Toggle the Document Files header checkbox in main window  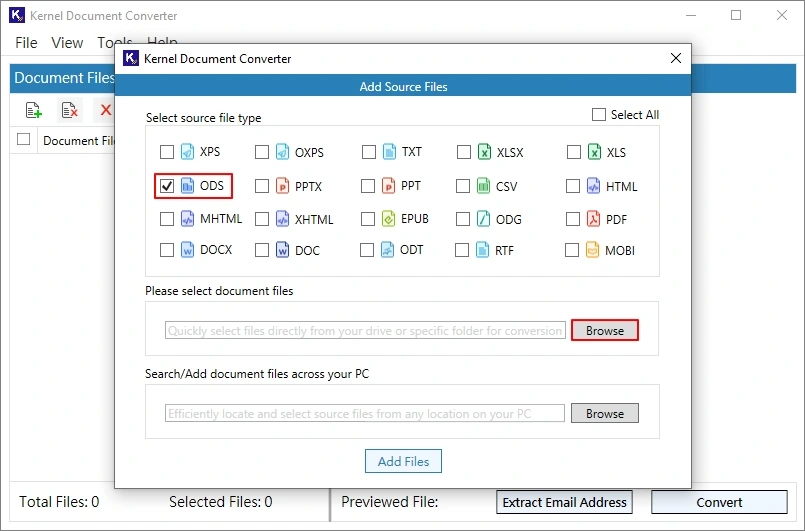click(24, 139)
